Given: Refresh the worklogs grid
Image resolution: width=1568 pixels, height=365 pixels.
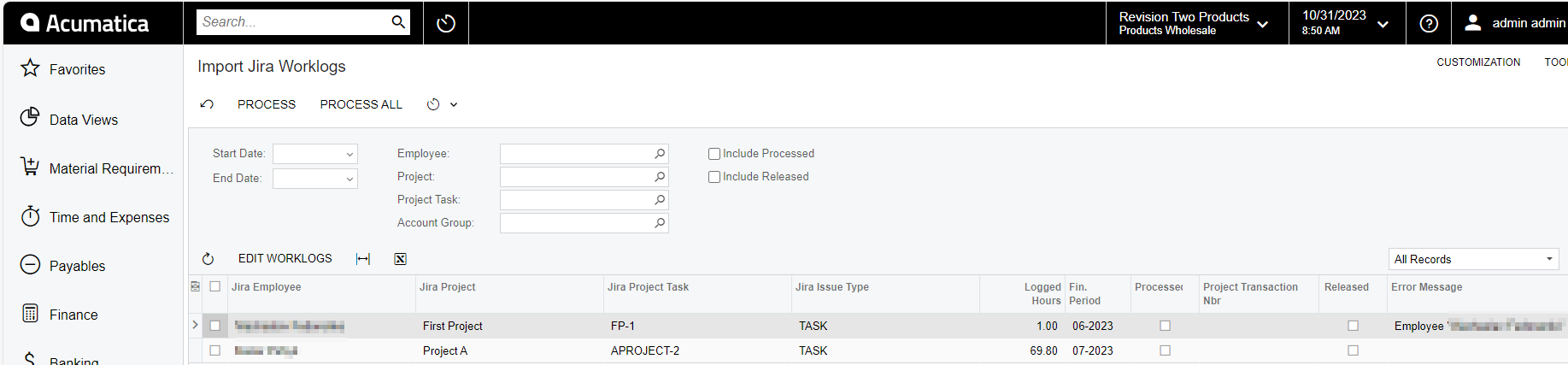Looking at the screenshot, I should tap(208, 259).
